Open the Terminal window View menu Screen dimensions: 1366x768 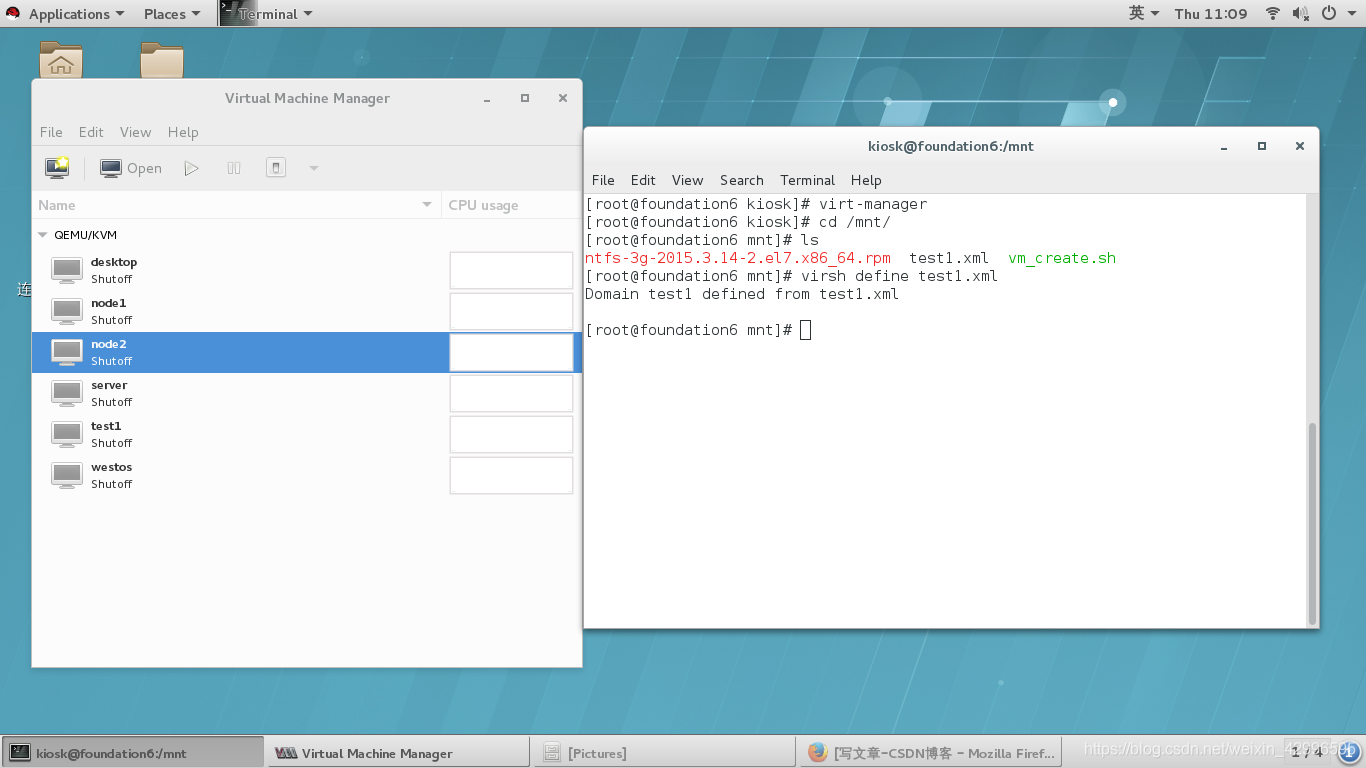click(x=687, y=180)
